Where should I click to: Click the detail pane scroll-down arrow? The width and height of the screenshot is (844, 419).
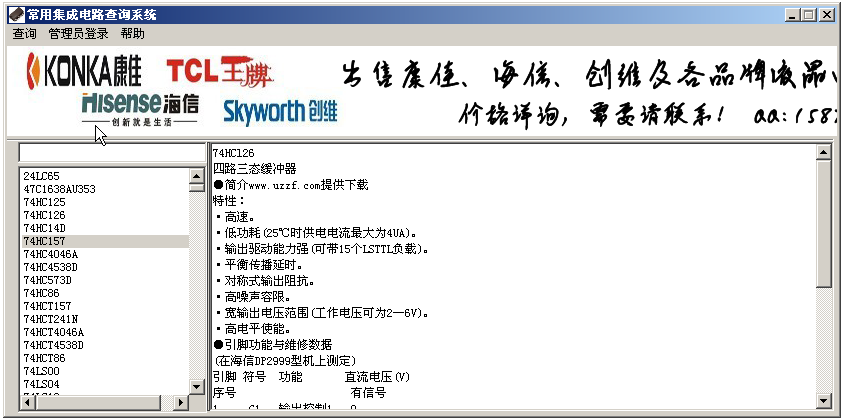[824, 401]
